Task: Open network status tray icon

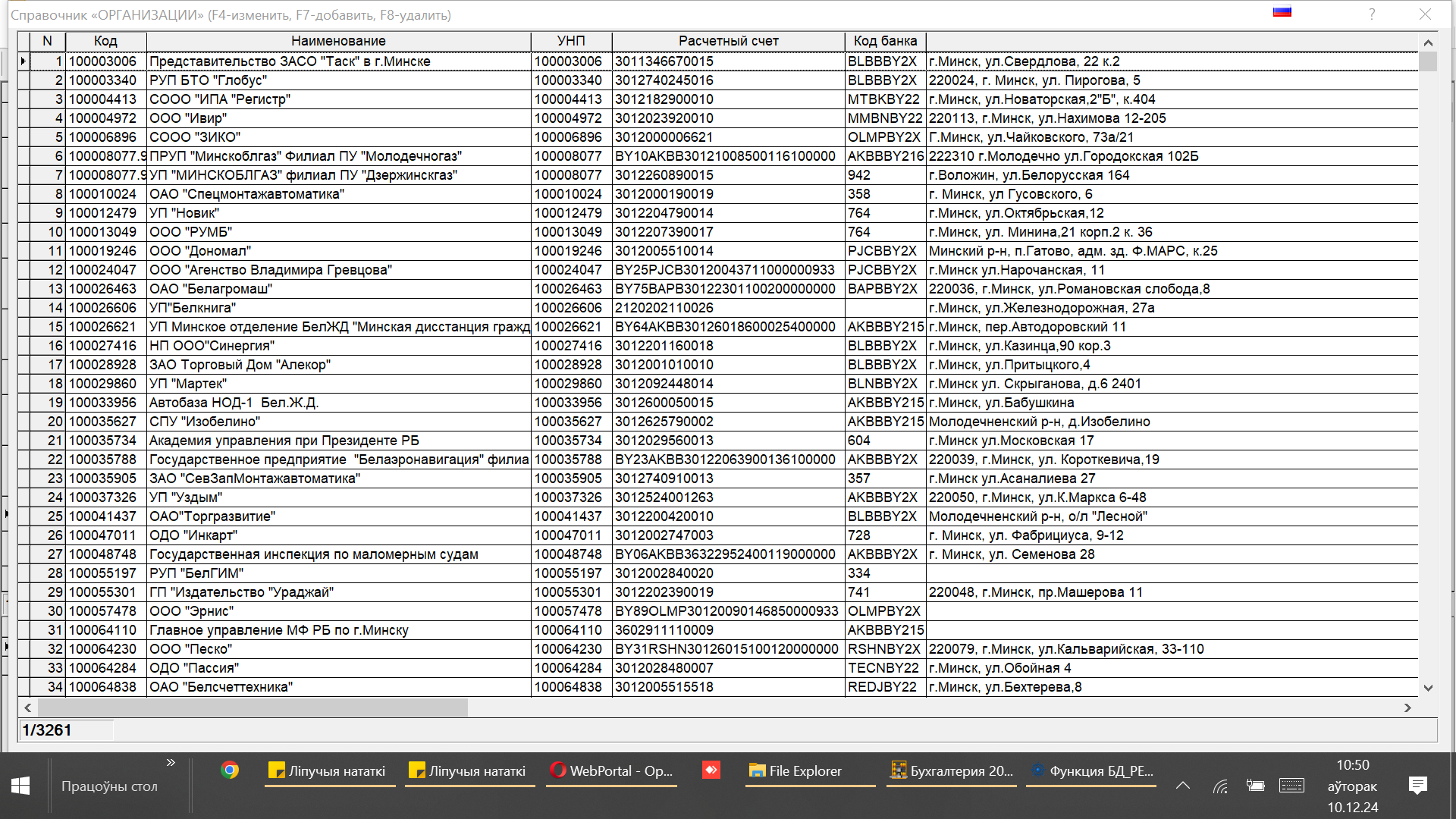Action: click(1220, 786)
